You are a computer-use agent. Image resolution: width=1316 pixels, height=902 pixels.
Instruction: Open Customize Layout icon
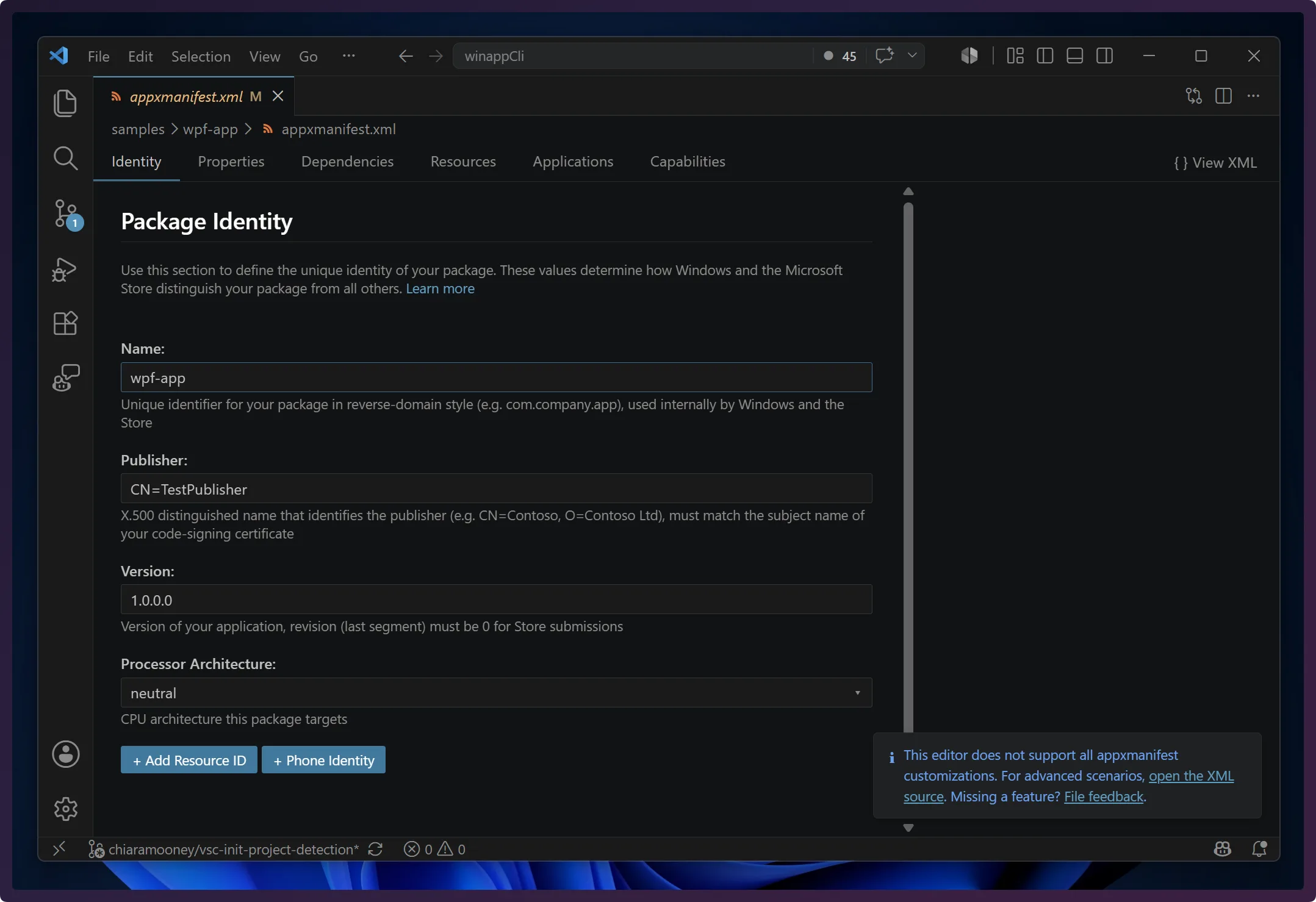1015,55
